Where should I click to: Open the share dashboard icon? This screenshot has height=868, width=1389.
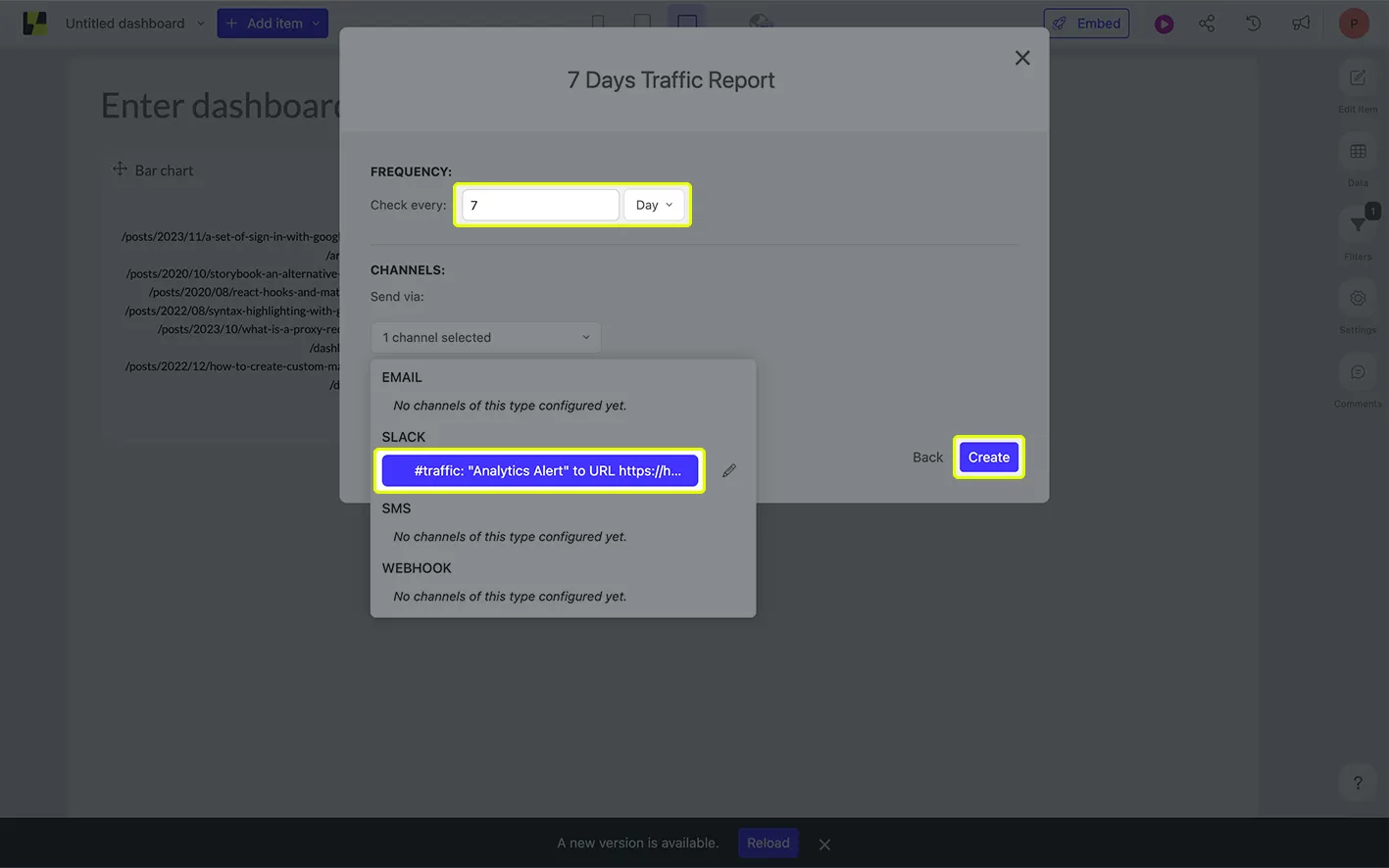(x=1207, y=24)
